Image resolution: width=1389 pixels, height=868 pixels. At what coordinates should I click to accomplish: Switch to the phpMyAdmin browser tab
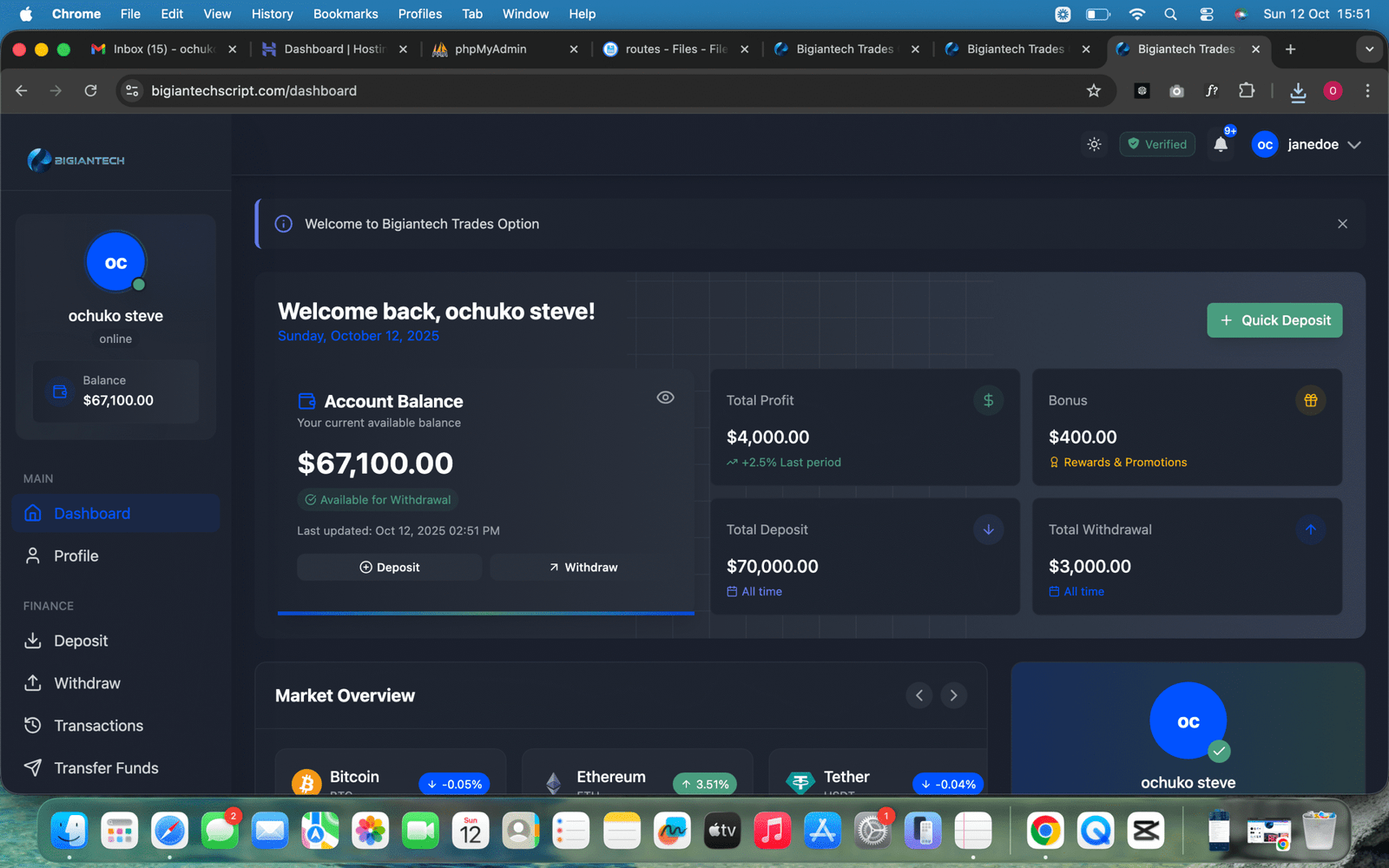tap(490, 49)
